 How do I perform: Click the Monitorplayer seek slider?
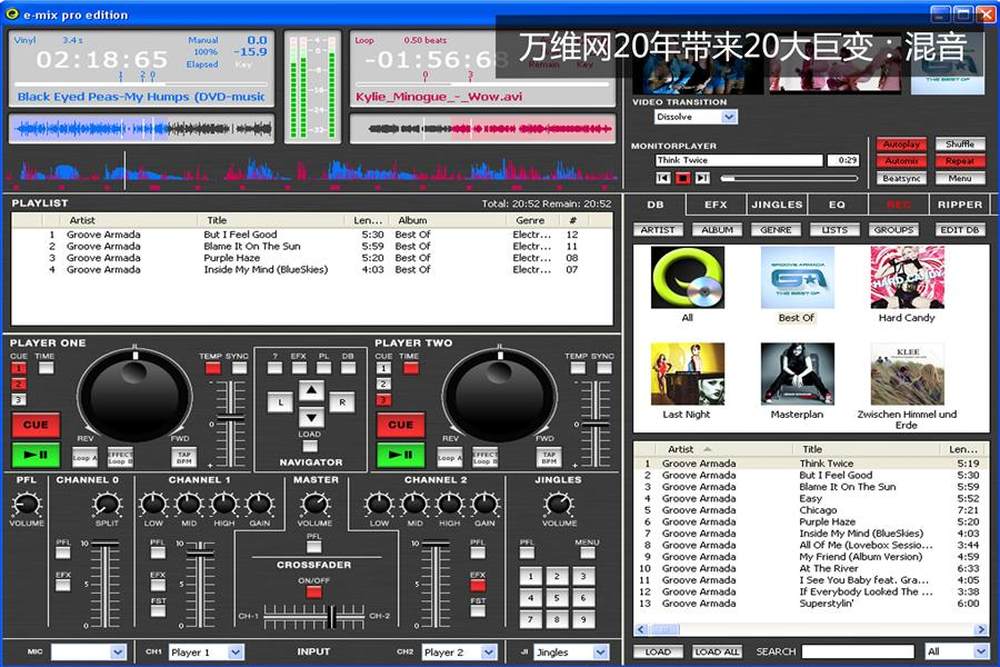pos(788,178)
